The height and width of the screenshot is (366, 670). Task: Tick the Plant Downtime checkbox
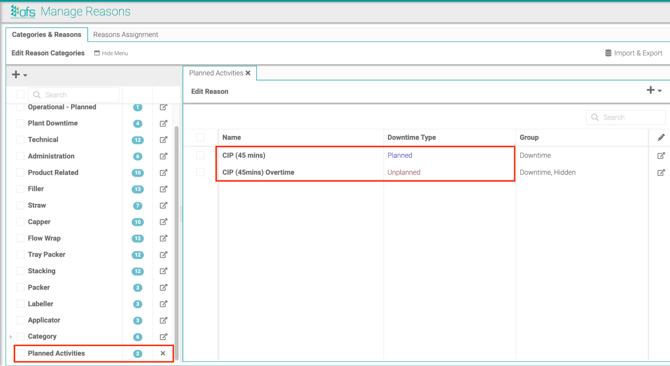(x=20, y=123)
